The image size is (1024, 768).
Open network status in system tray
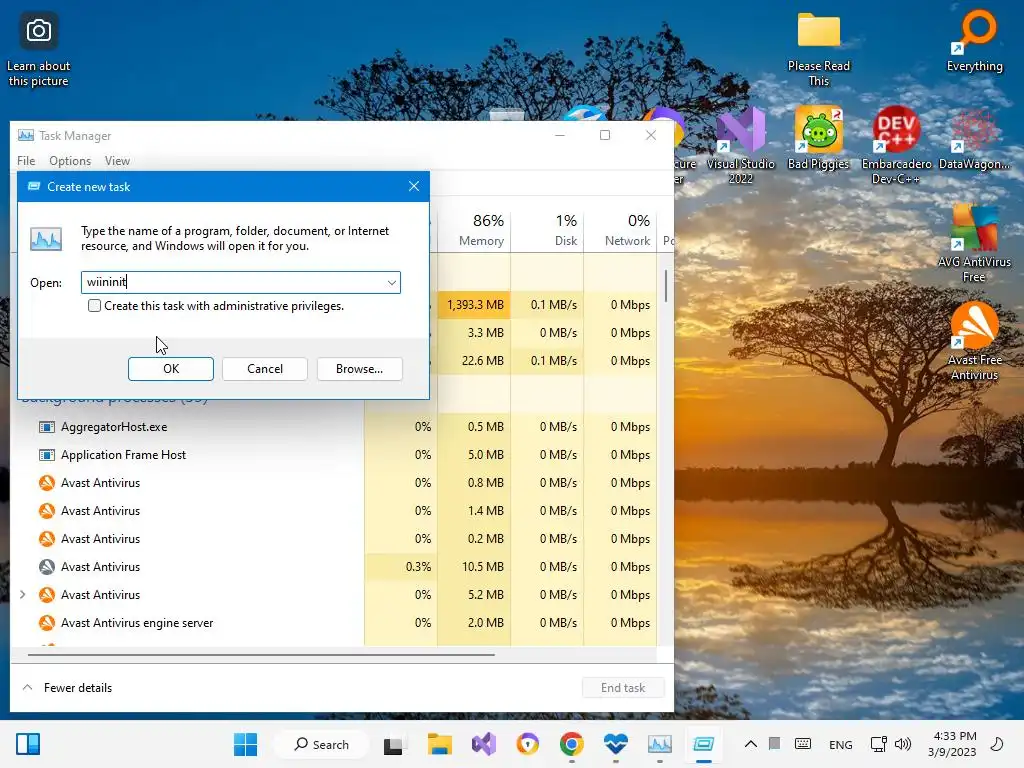[x=878, y=744]
